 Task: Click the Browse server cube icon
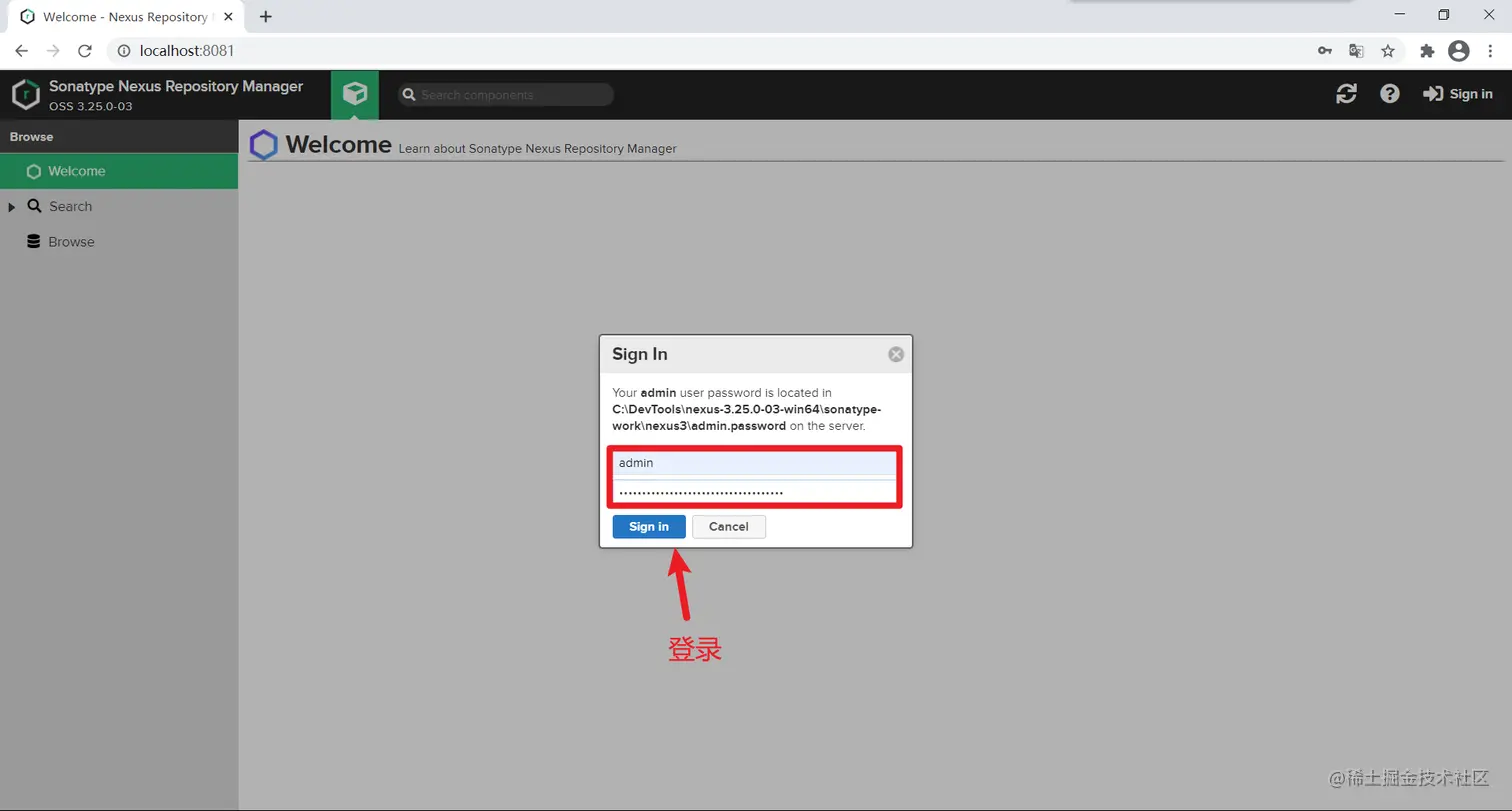click(355, 94)
